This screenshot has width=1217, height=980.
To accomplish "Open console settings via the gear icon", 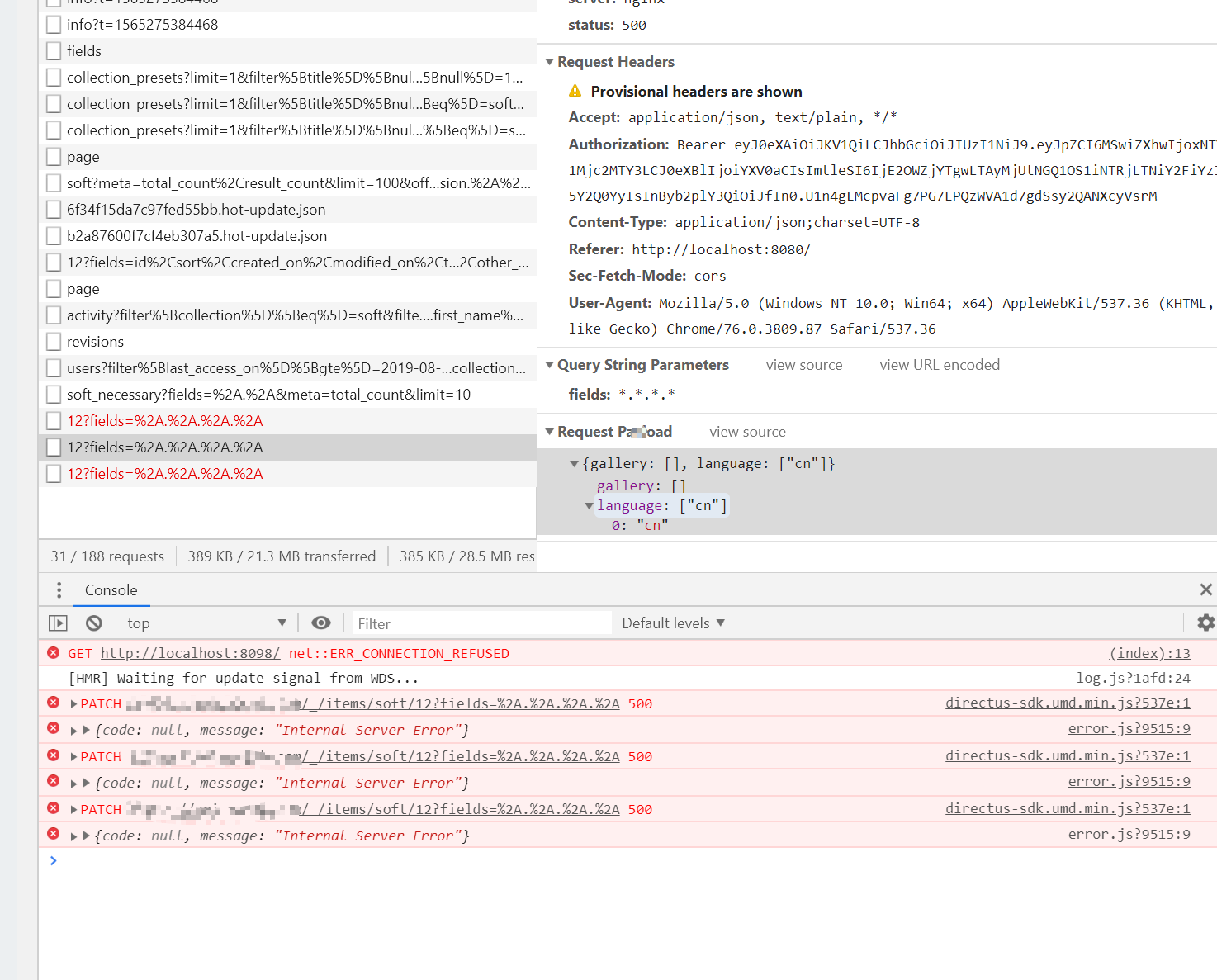I will coord(1205,623).
